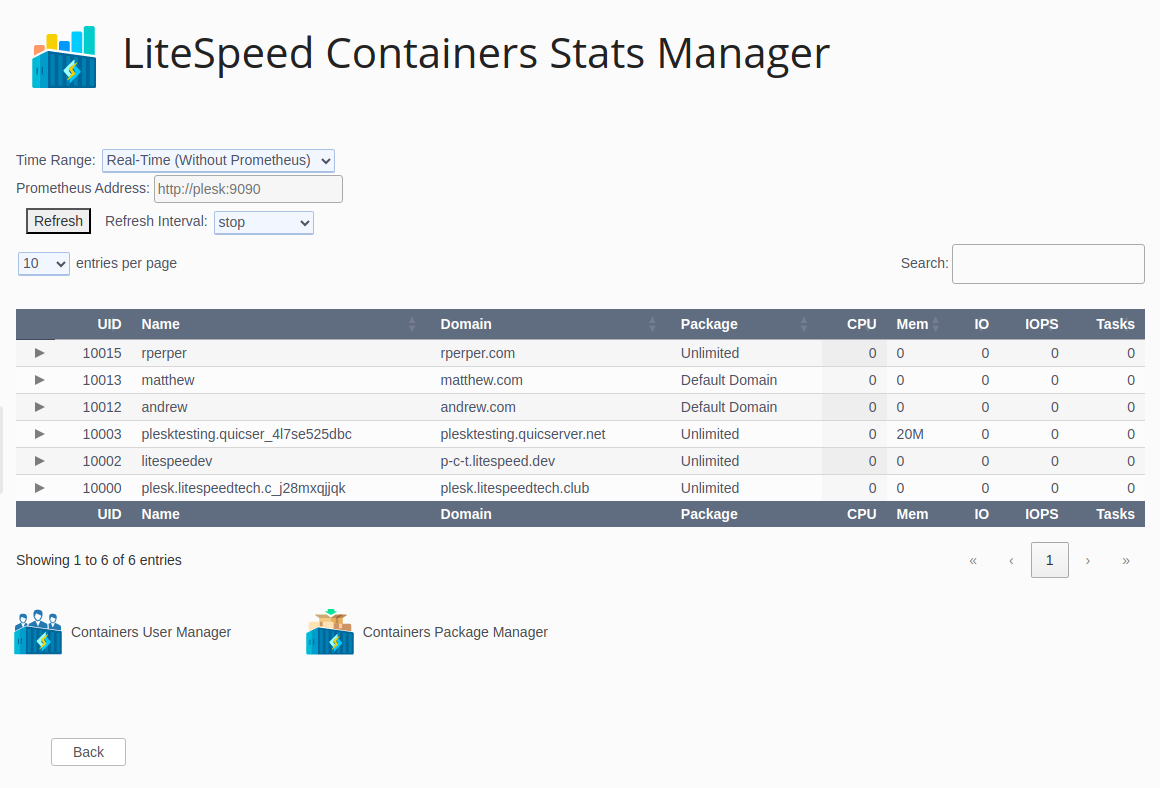
Task: Click inside the Search field
Action: pos(1047,263)
